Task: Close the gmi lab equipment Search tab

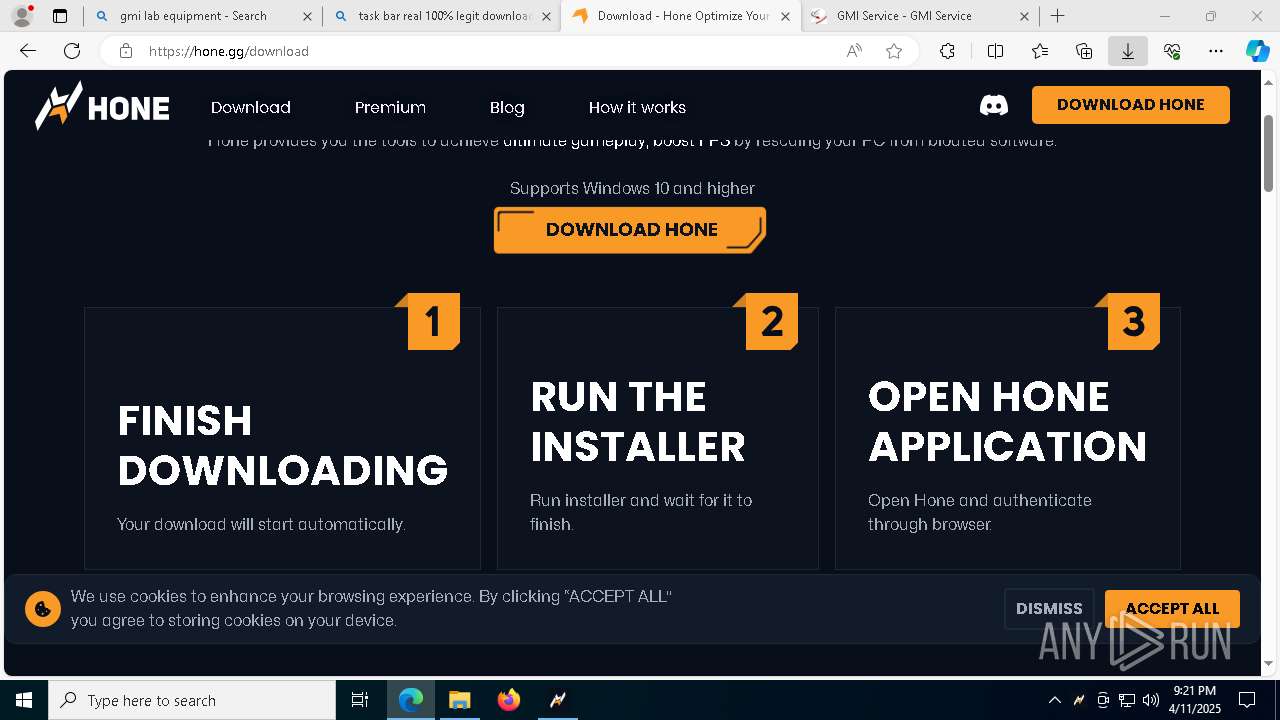Action: pyautogui.click(x=307, y=16)
